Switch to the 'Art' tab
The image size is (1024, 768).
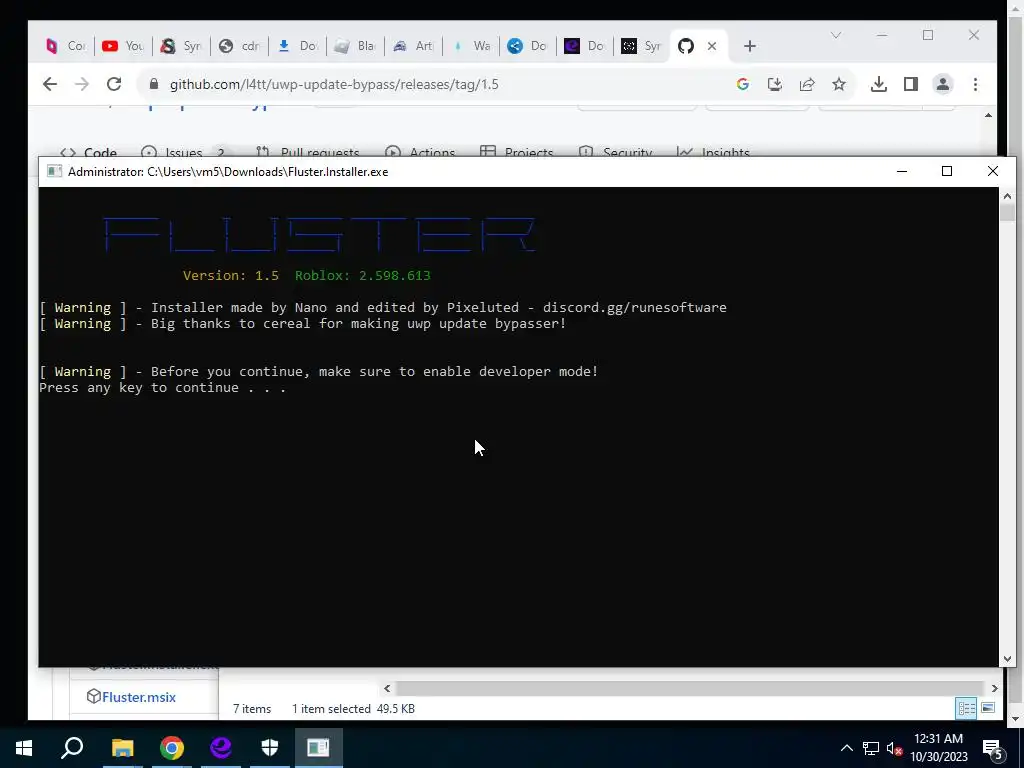tap(413, 46)
